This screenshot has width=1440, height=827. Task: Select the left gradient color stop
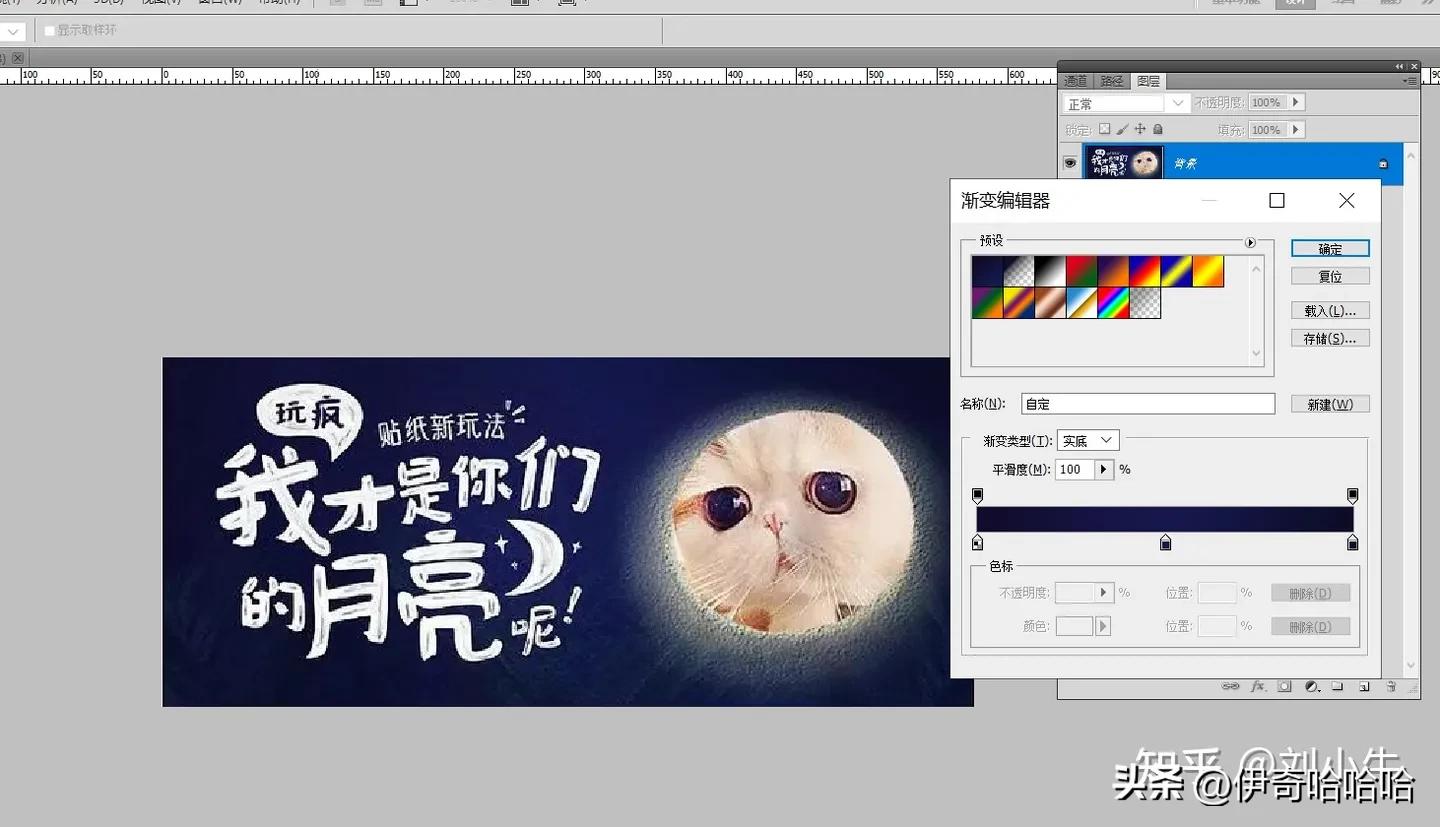977,542
